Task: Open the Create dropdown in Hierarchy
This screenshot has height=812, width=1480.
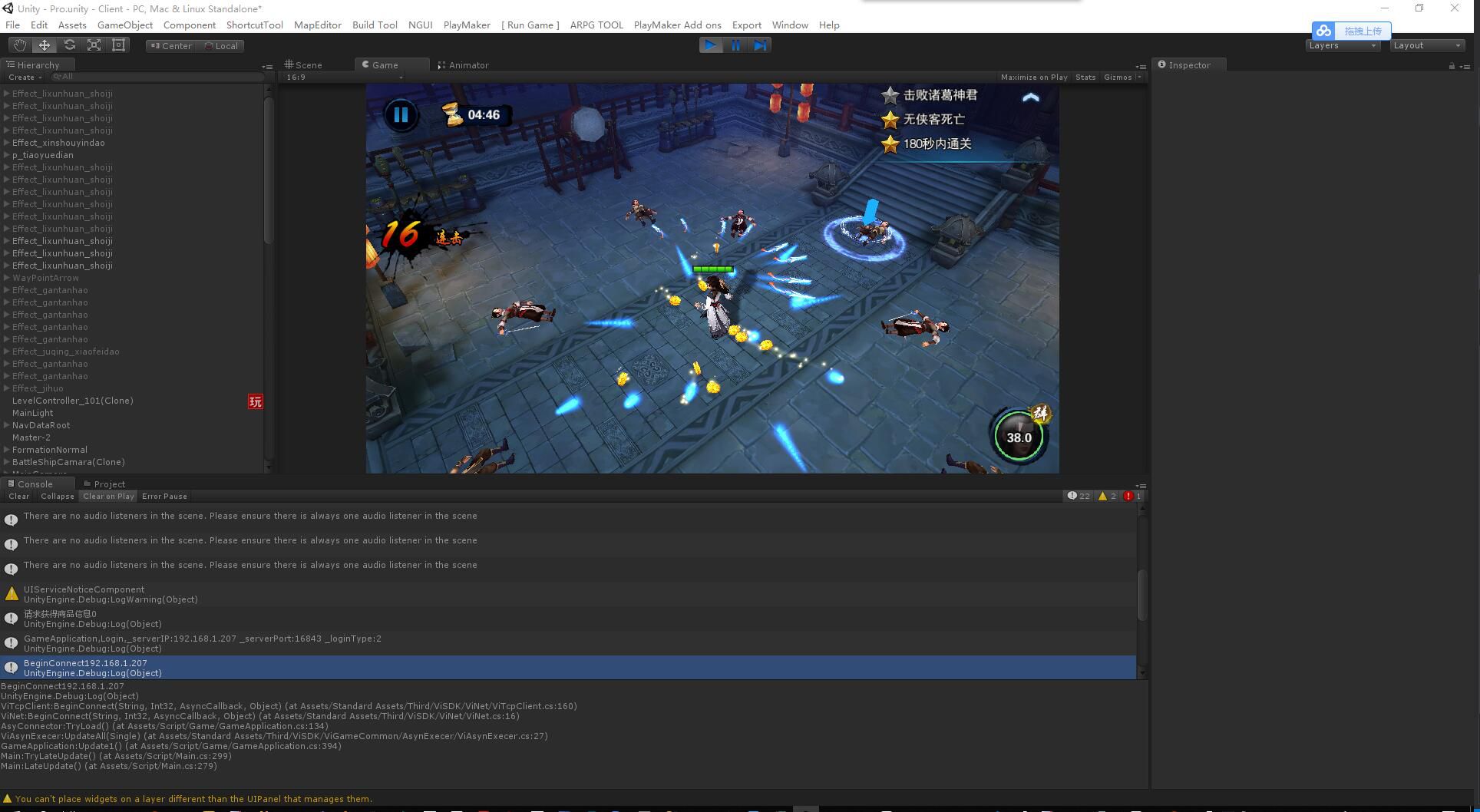Action: click(x=25, y=78)
